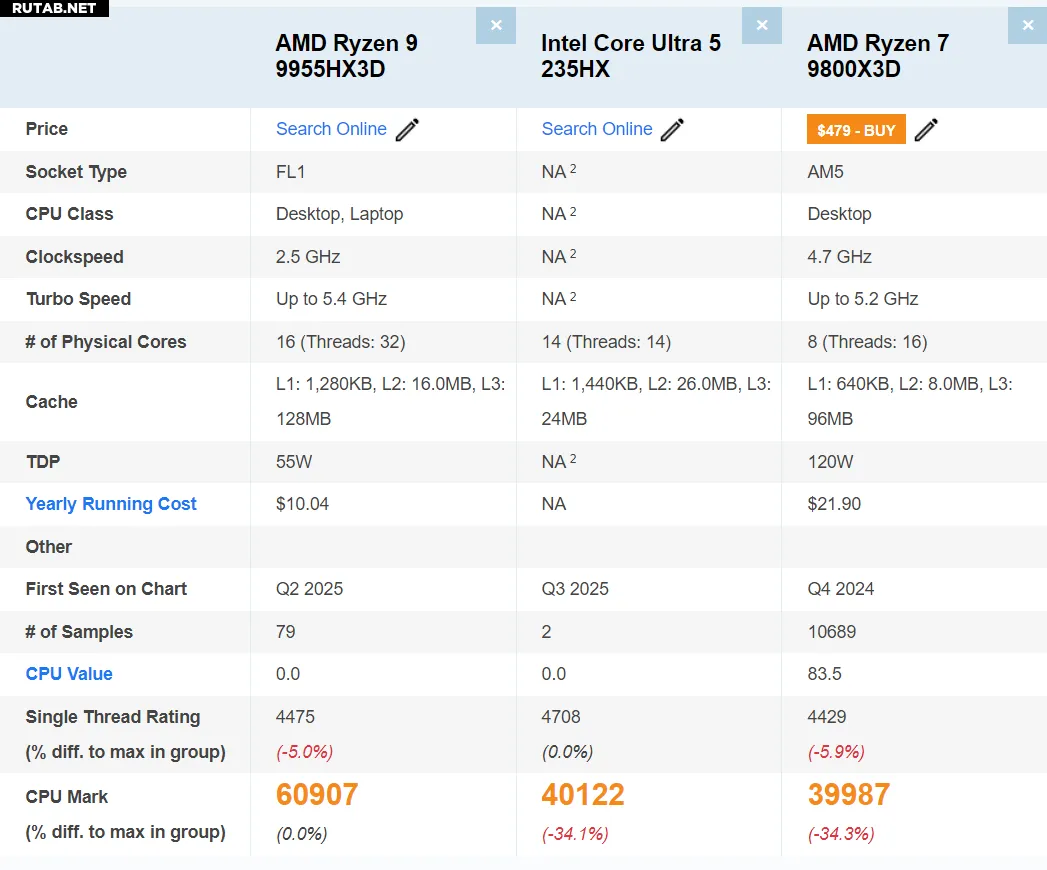Remove AMD Ryzen 7 9800X3D column
Screen dimensions: 1047x870
(1028, 25)
